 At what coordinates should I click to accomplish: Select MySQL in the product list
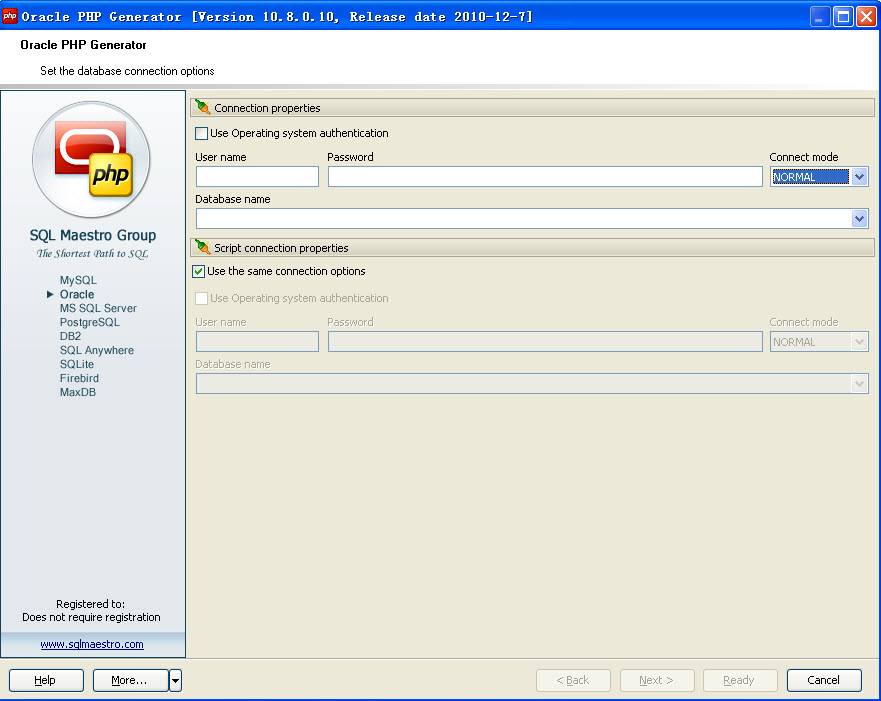pos(78,281)
